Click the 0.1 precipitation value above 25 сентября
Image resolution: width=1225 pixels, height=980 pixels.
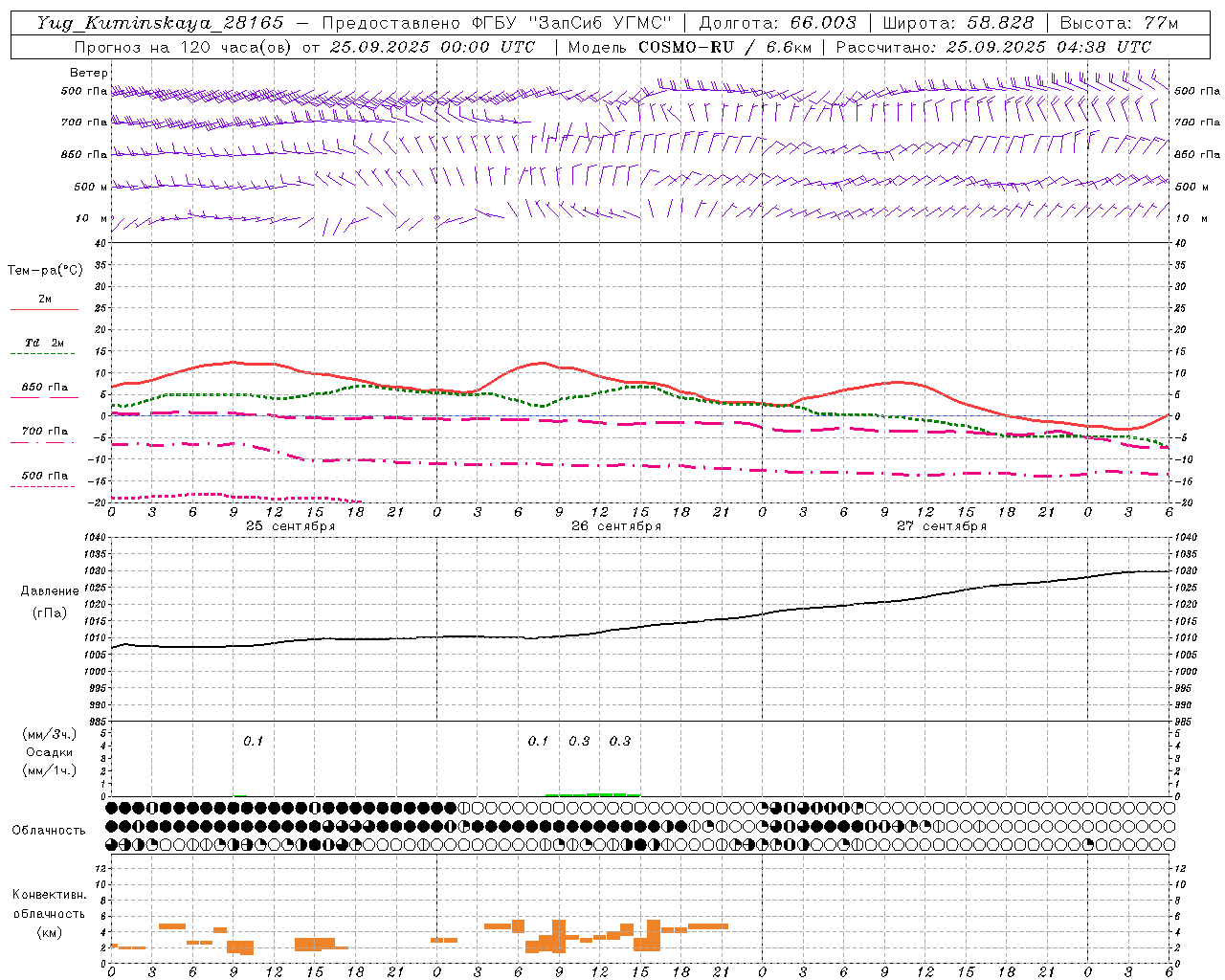(x=253, y=741)
